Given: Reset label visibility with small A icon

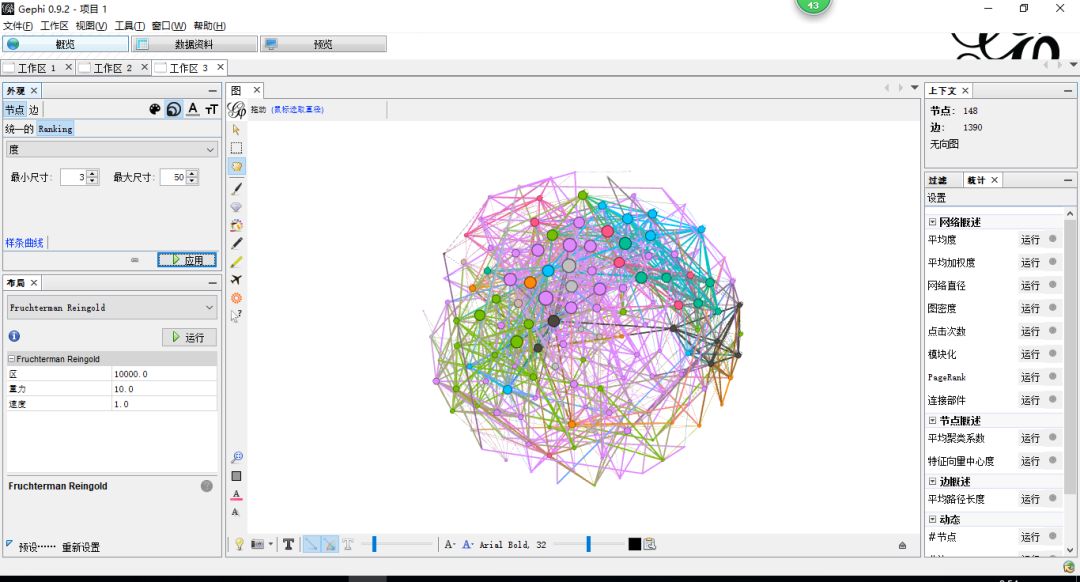Looking at the screenshot, I should 236,512.
